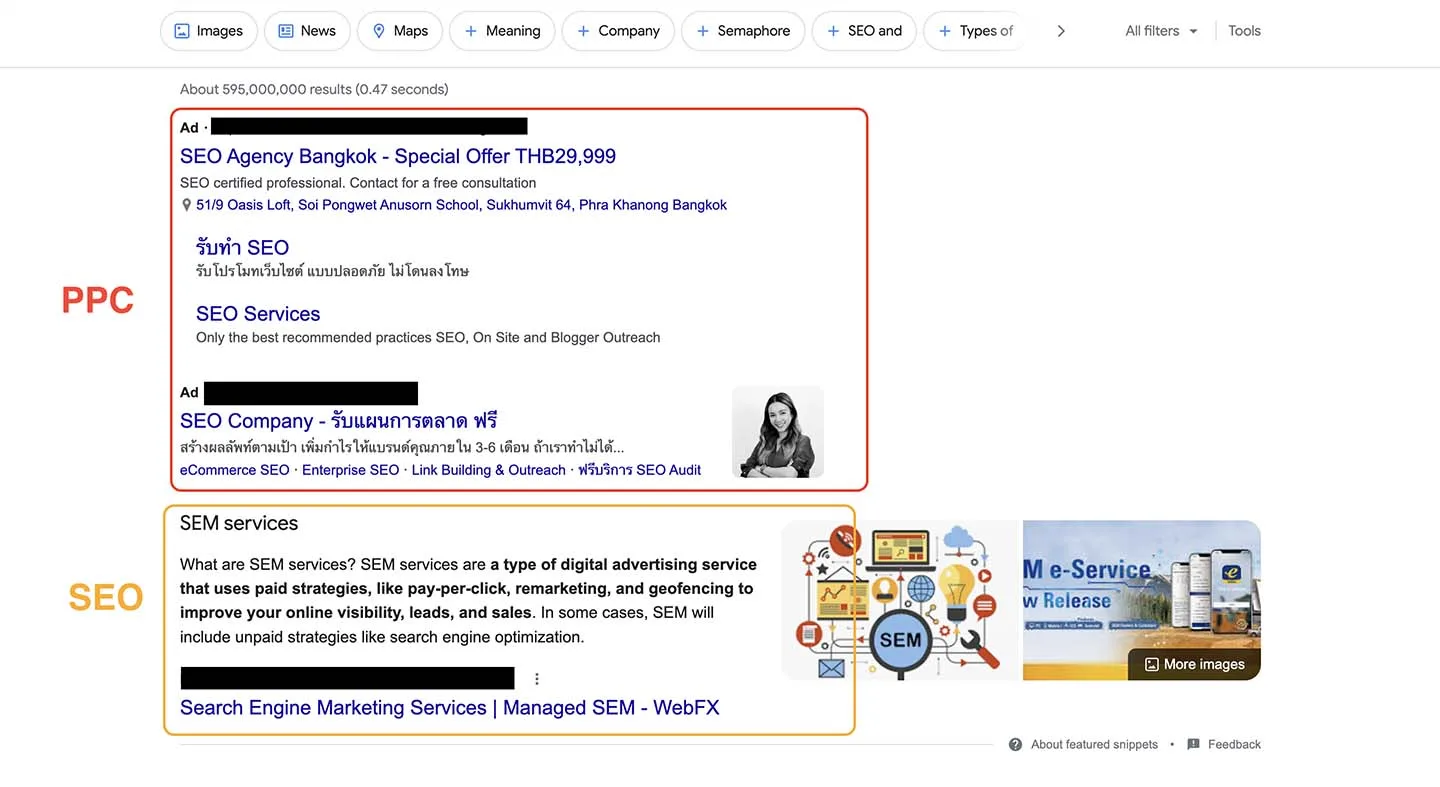Click the plus icon on the Meaning chip
The width and height of the screenshot is (1440, 787).
pyautogui.click(x=471, y=30)
